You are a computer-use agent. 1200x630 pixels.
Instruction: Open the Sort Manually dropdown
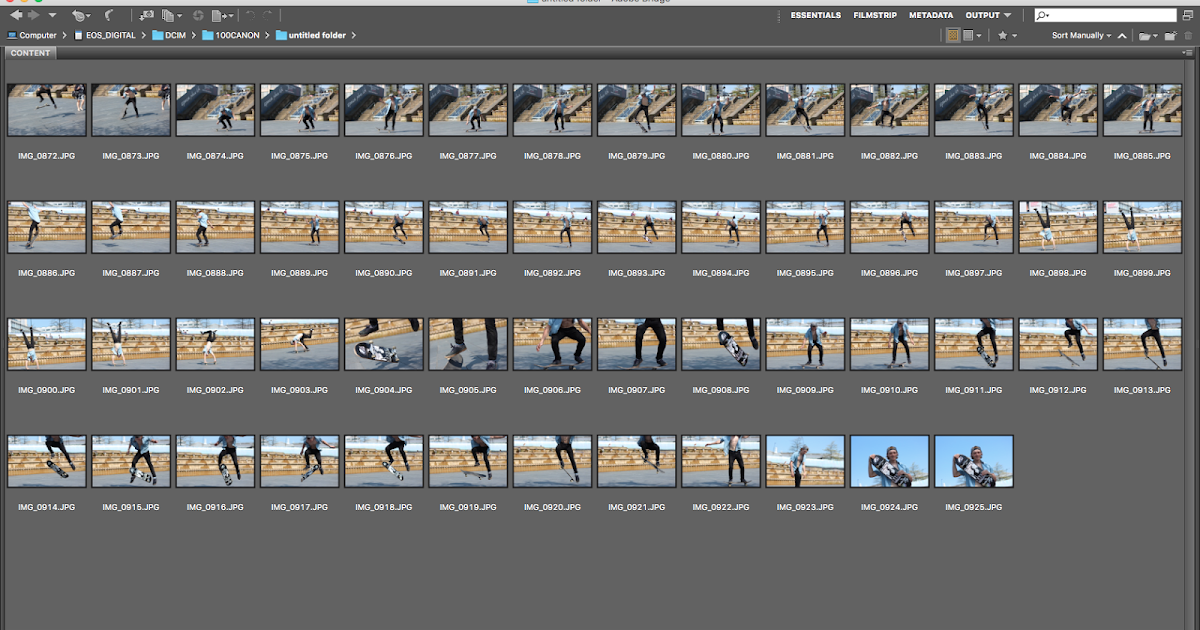(x=1082, y=35)
